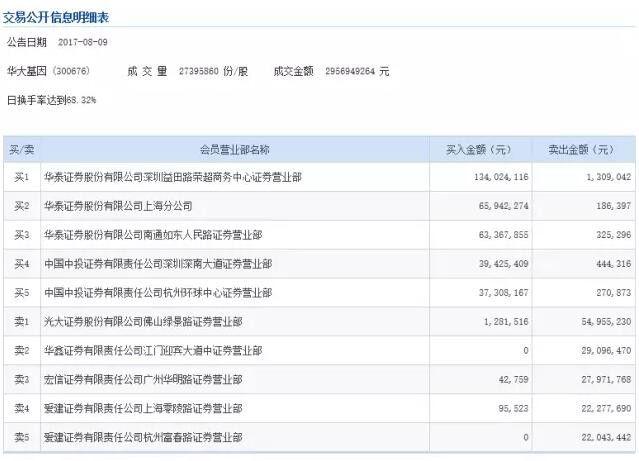The image size is (639, 461).
Task: Select the 卖2 row label
Action: [22, 351]
